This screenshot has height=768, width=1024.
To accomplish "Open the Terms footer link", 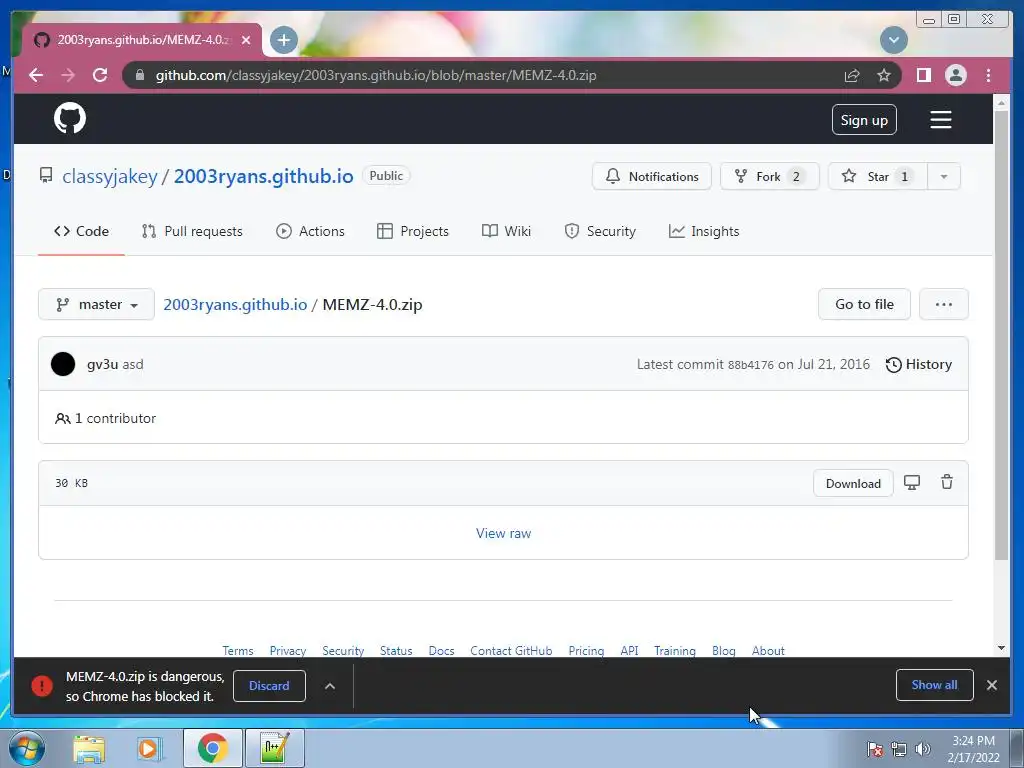I will click(238, 650).
